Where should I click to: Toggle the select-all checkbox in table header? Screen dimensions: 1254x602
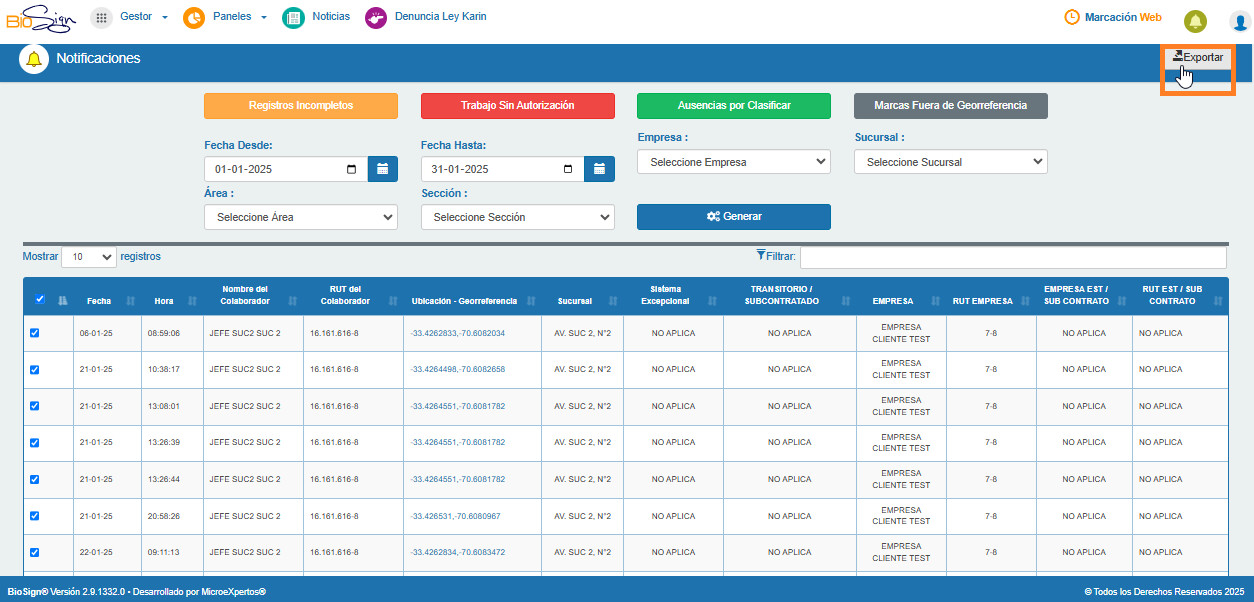tap(40, 298)
